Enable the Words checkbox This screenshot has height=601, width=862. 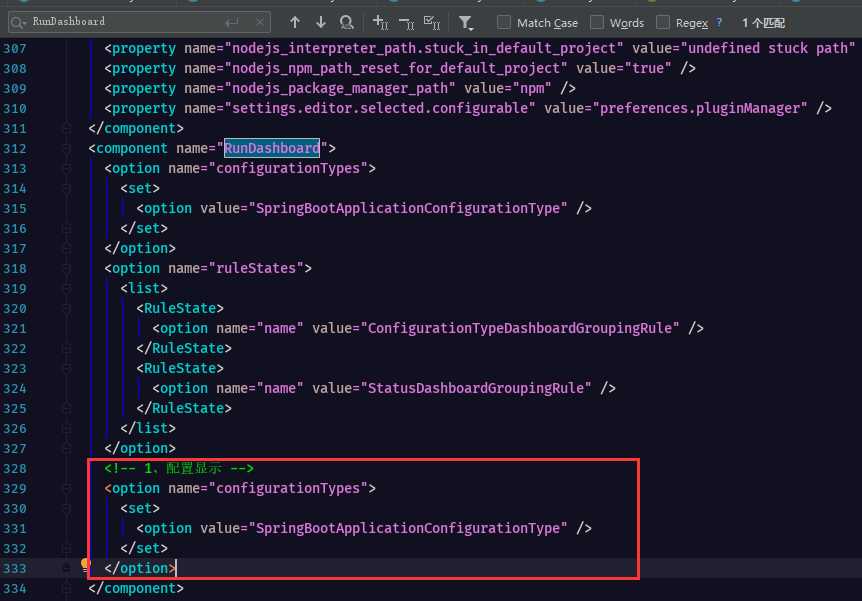(596, 23)
